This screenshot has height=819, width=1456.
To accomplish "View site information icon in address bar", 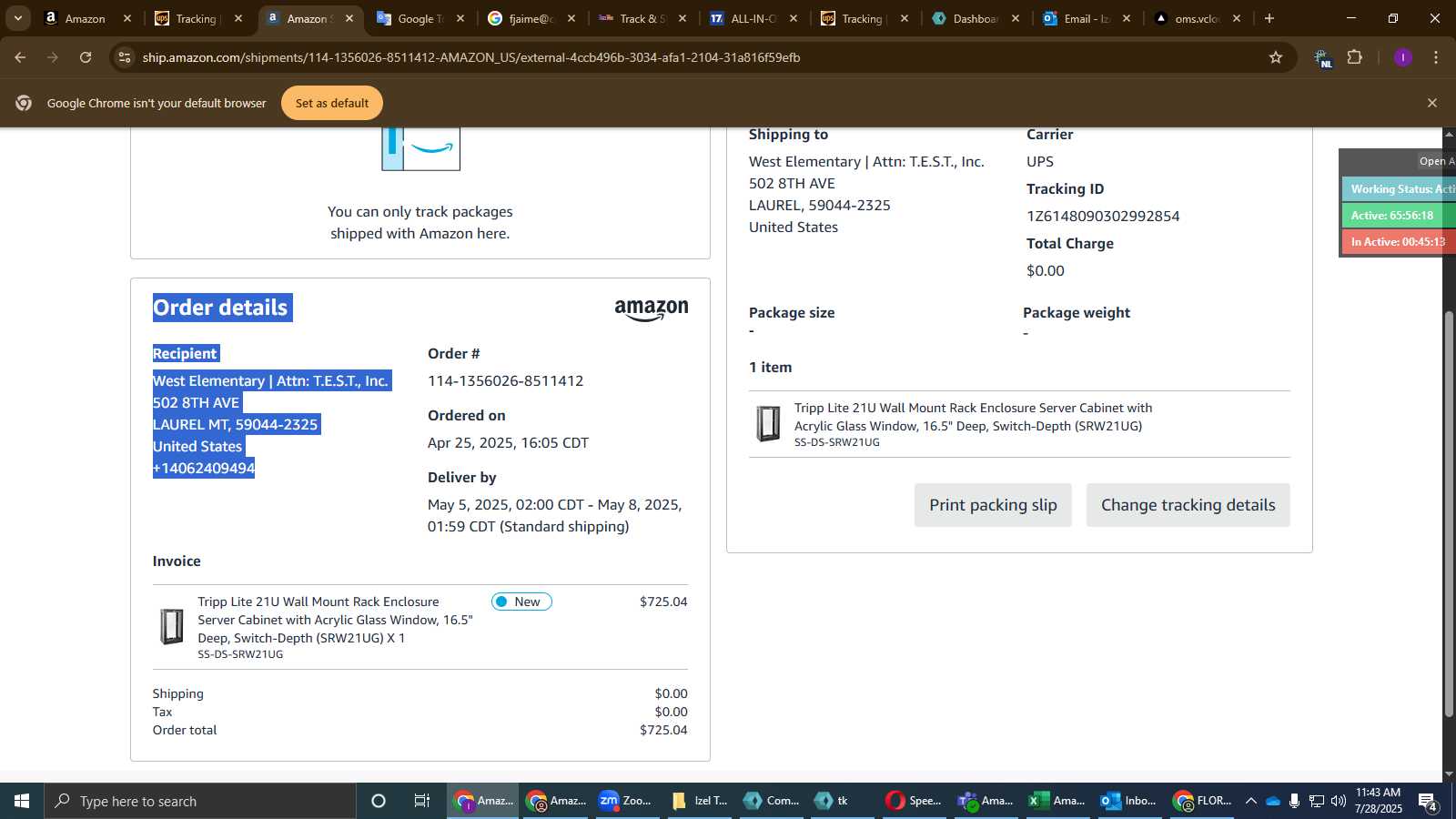I will tap(125, 57).
